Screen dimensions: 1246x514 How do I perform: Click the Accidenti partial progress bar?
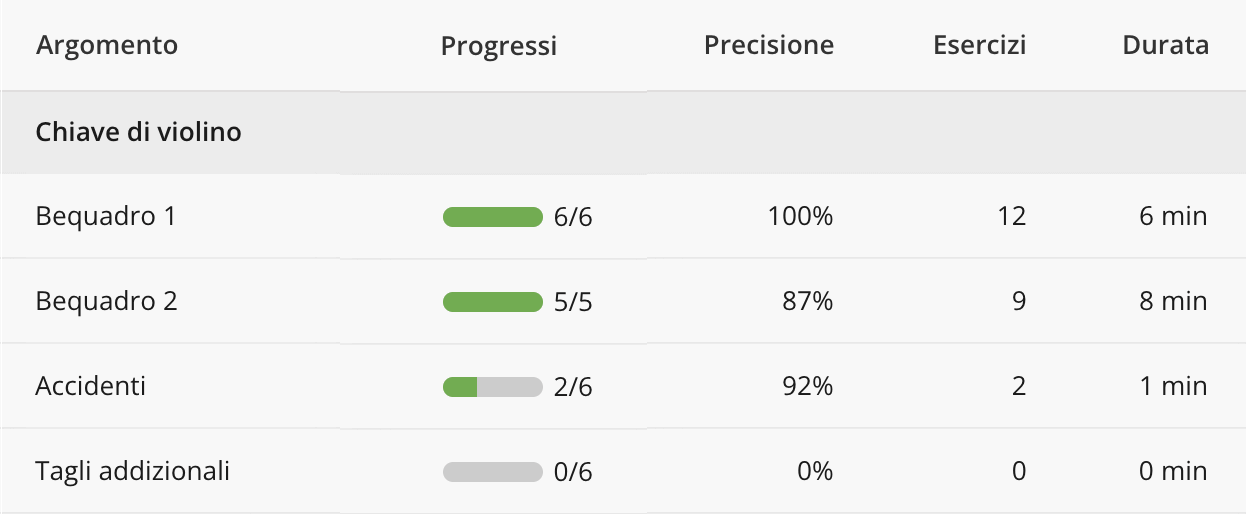(x=492, y=387)
